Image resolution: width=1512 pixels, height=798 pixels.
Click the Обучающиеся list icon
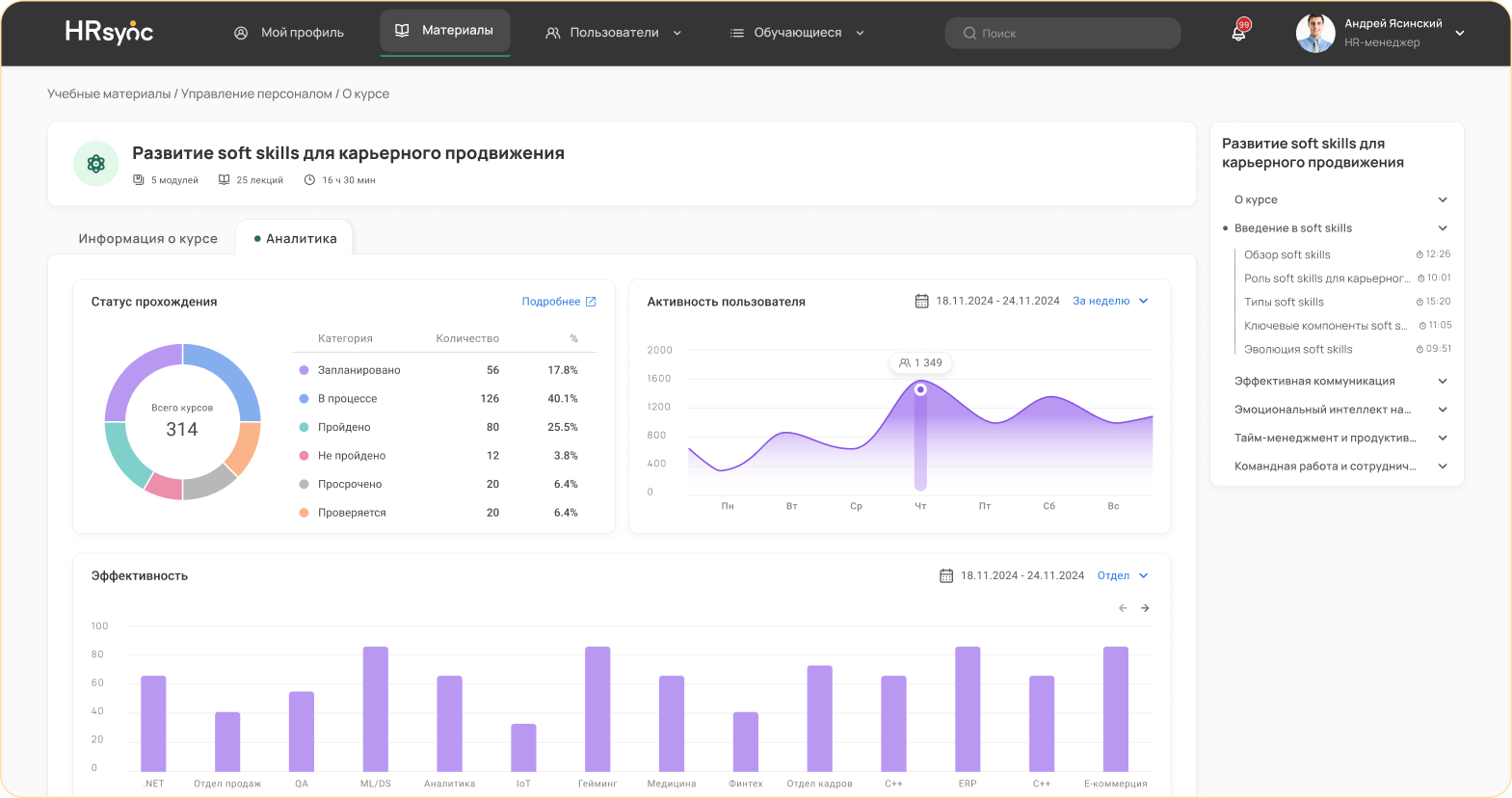pos(737,33)
